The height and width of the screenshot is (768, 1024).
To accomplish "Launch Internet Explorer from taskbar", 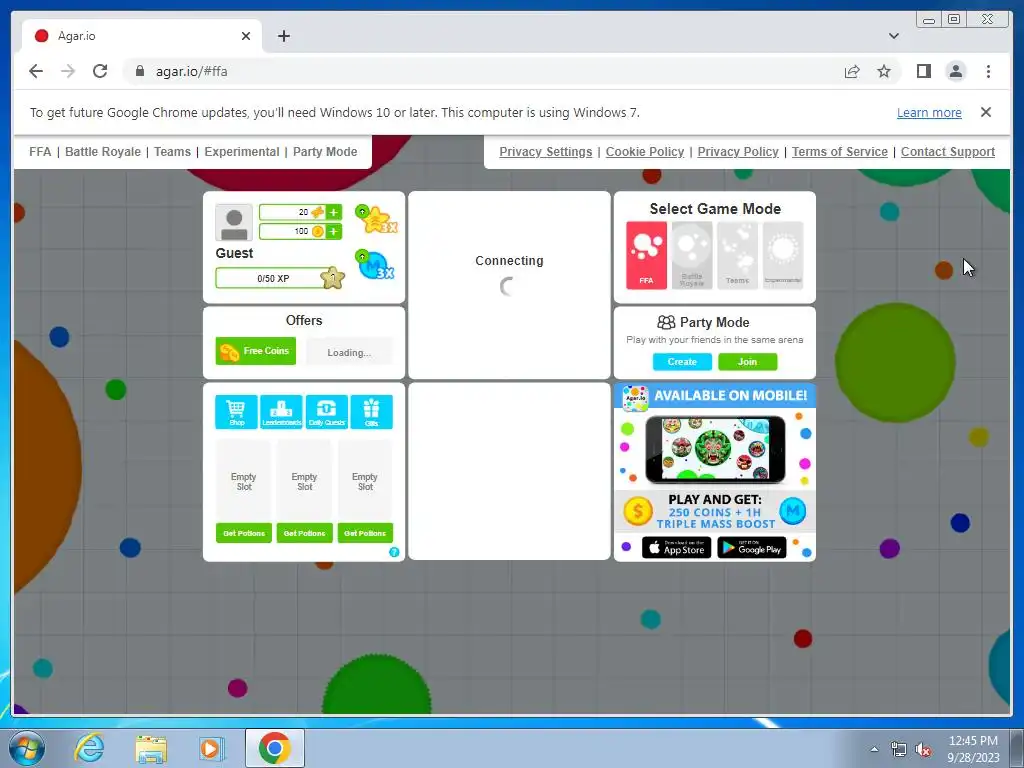I will (89, 748).
